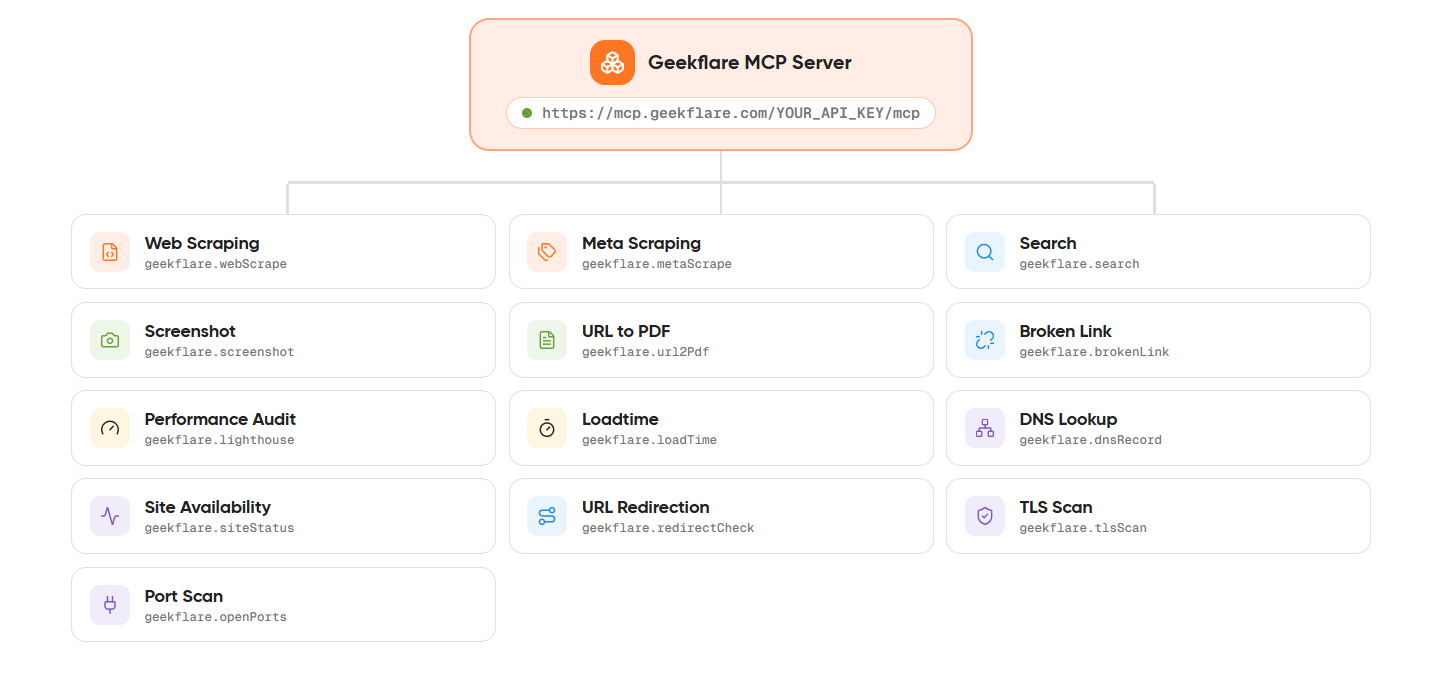
Task: Select the MCP server URL field
Action: (721, 113)
